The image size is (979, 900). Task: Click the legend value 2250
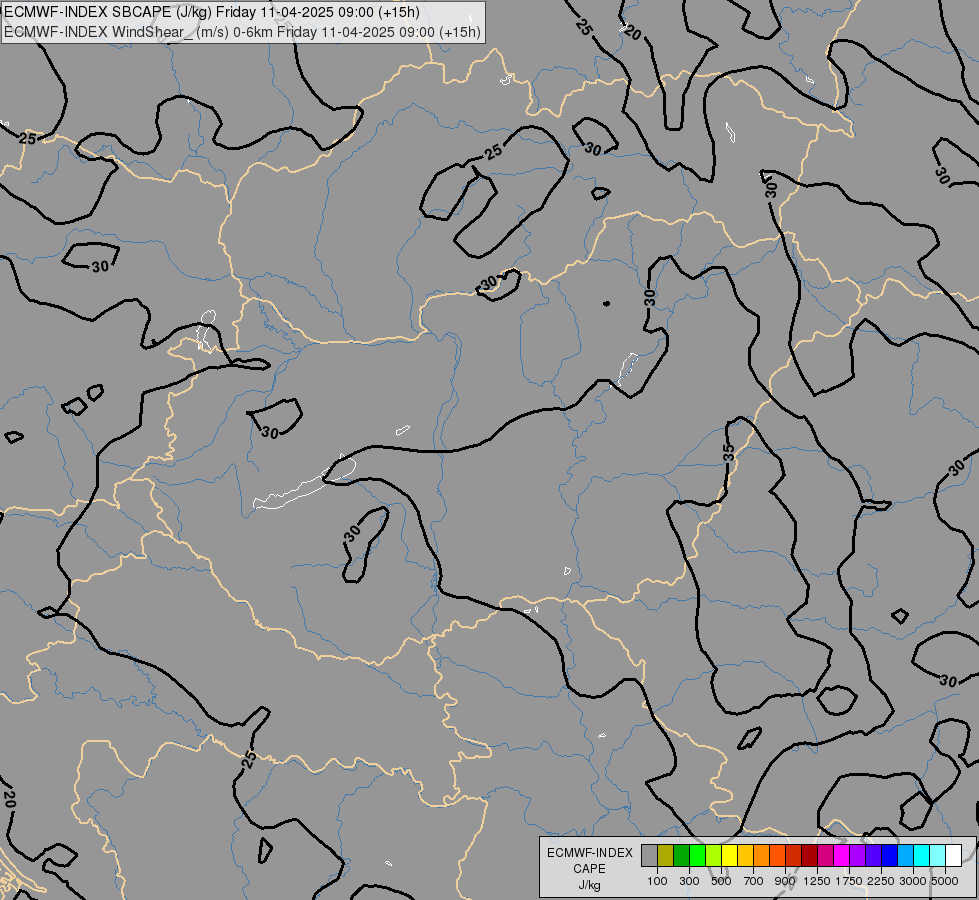pos(882,881)
